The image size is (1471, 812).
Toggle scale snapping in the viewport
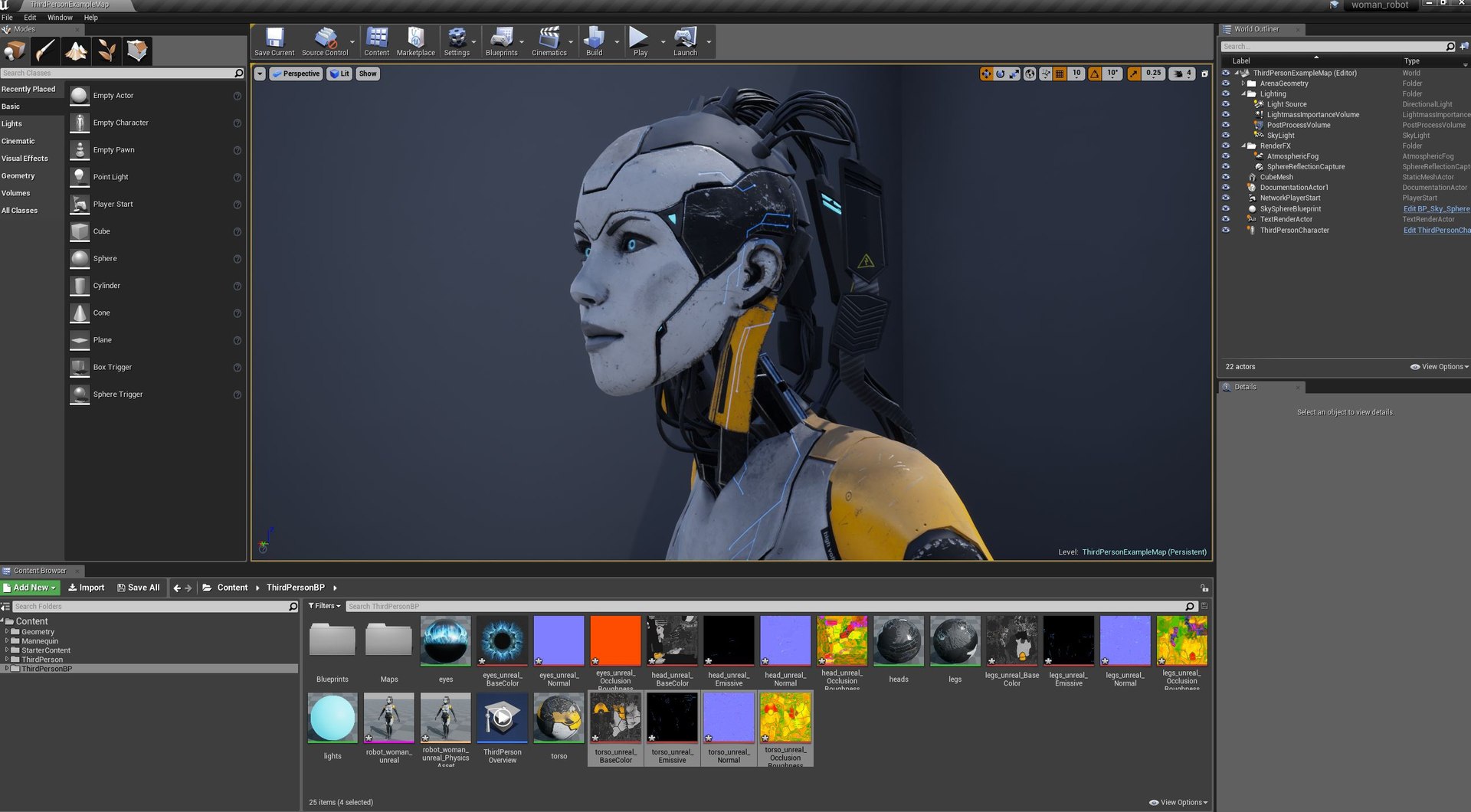tap(1133, 74)
